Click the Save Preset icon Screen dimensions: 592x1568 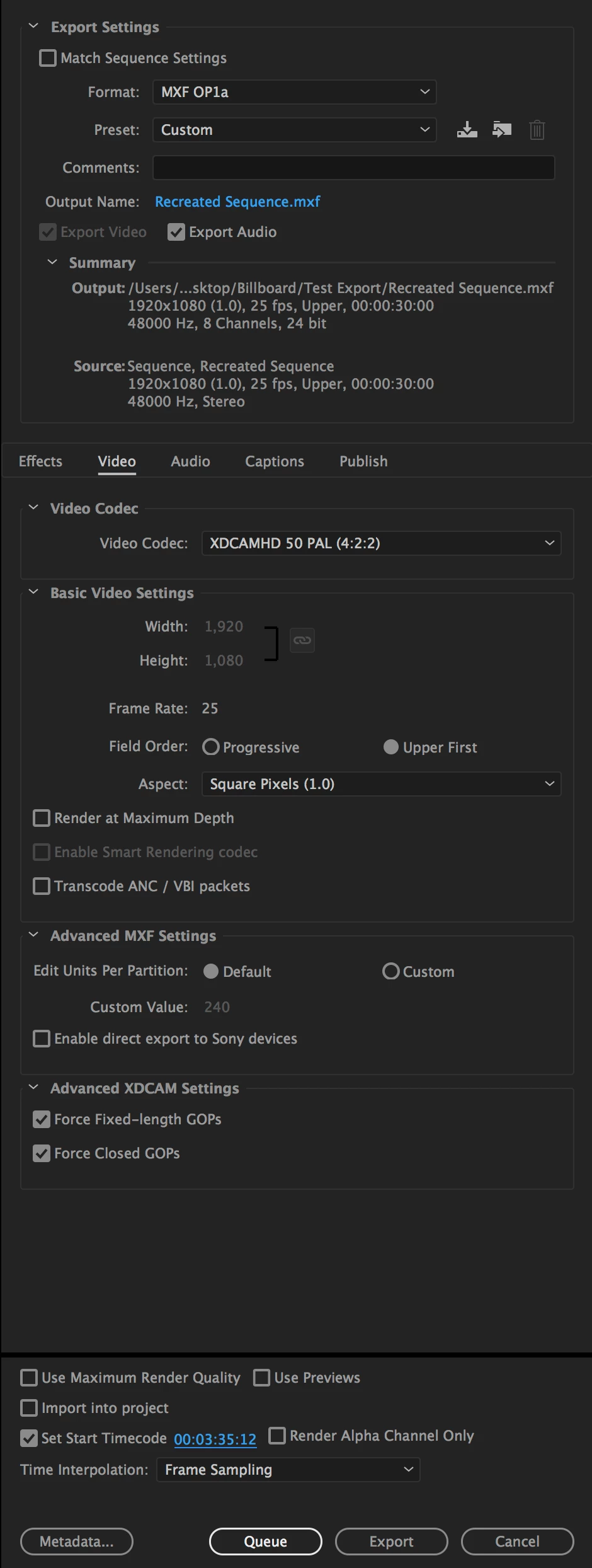(467, 130)
